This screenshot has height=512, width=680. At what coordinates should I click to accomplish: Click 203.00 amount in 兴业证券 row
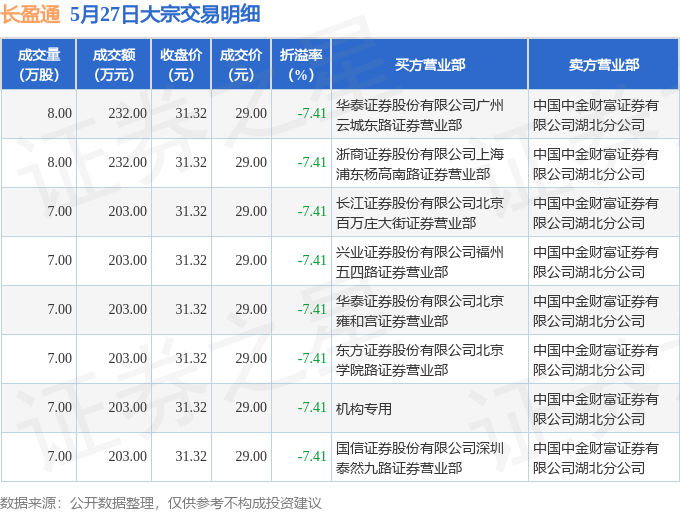pyautogui.click(x=128, y=260)
